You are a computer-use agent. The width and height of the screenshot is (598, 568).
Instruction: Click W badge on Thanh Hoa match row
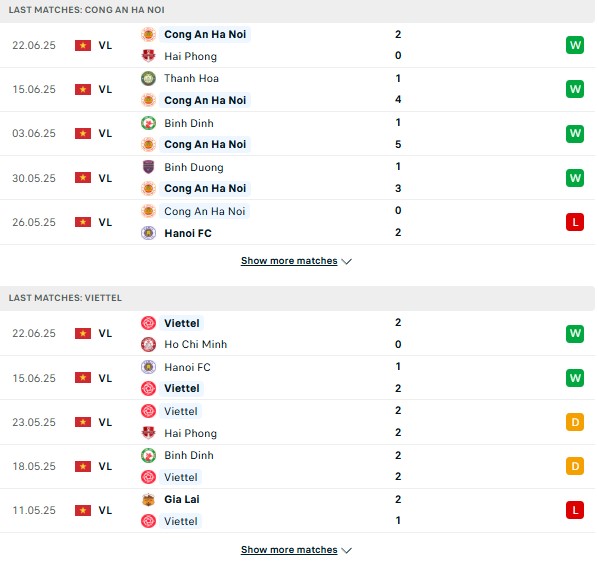(575, 89)
